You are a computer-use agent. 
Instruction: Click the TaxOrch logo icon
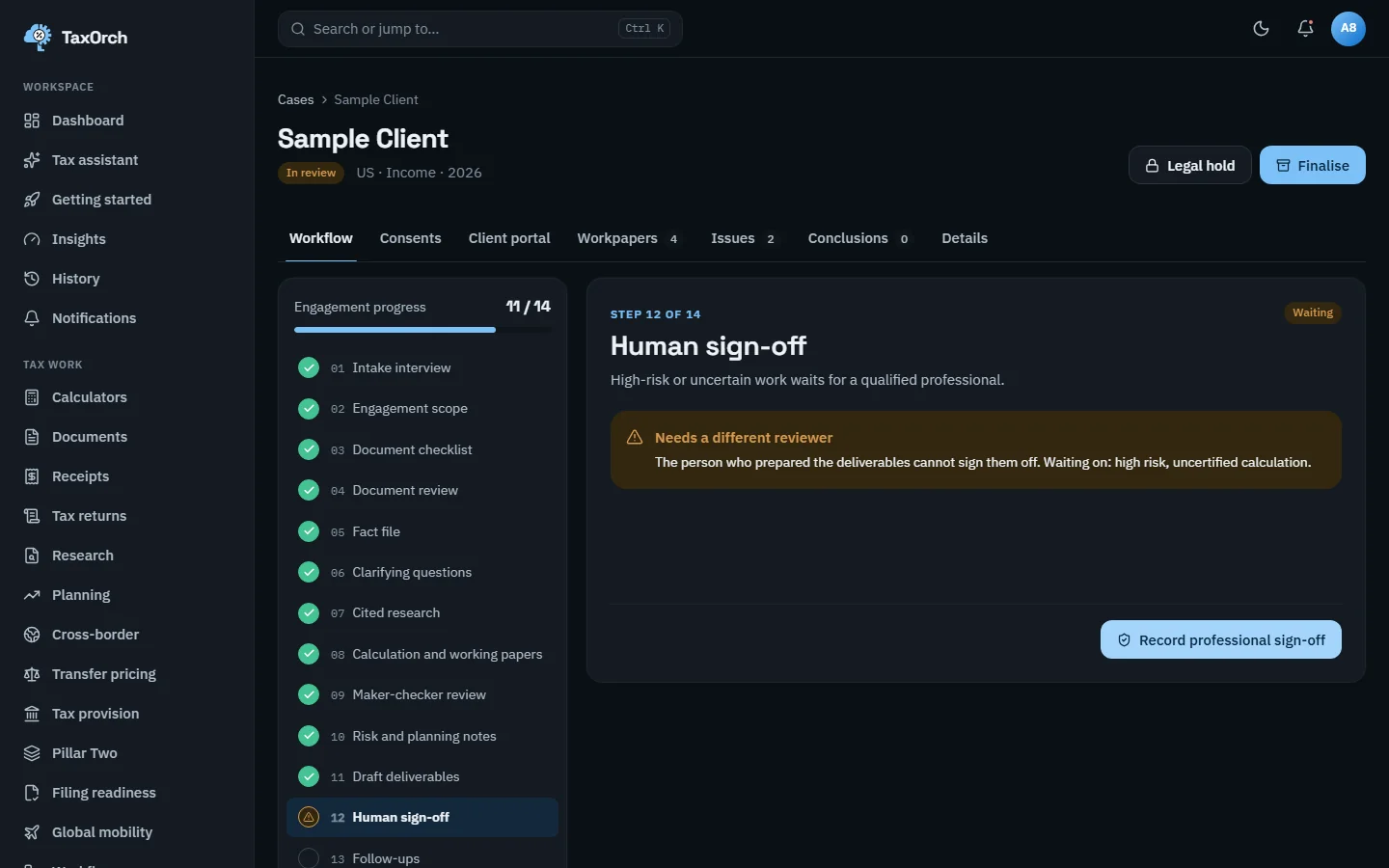click(x=38, y=37)
